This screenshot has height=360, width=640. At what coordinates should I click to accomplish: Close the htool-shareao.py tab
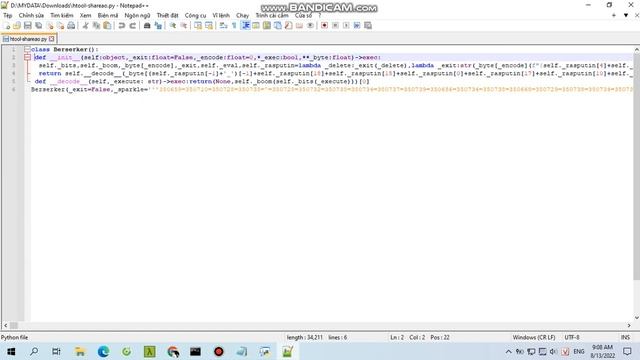click(x=52, y=39)
